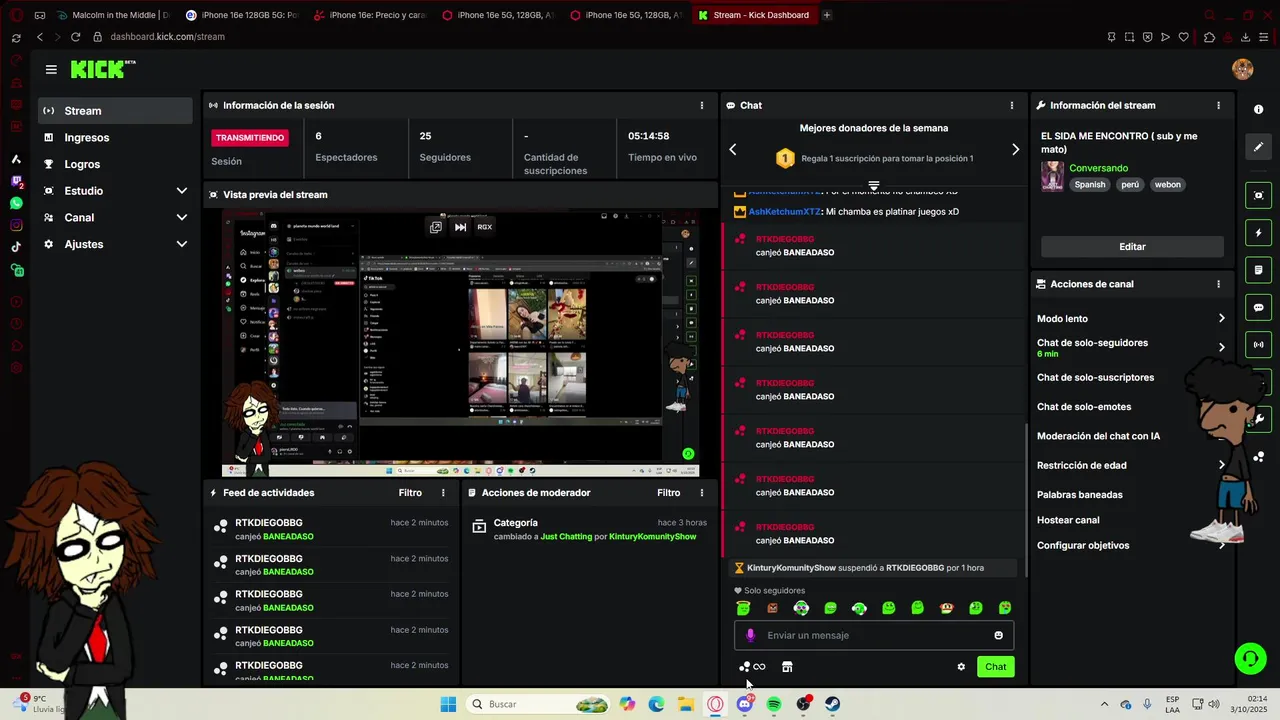Click the Kick logo
The width and height of the screenshot is (1280, 720).
[102, 69]
